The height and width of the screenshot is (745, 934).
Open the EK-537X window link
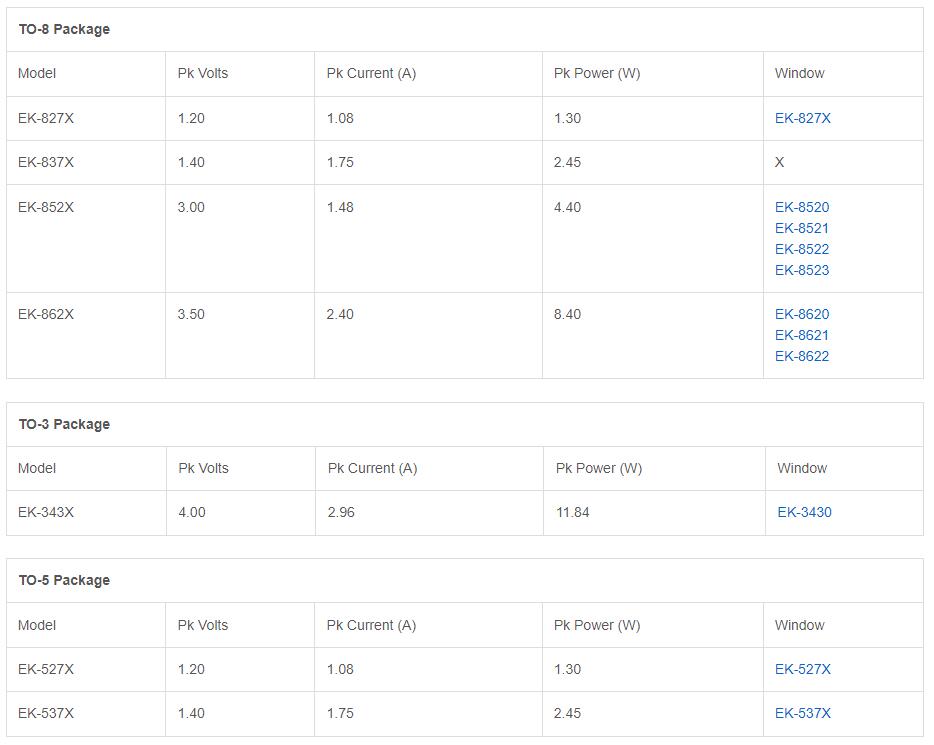[802, 713]
